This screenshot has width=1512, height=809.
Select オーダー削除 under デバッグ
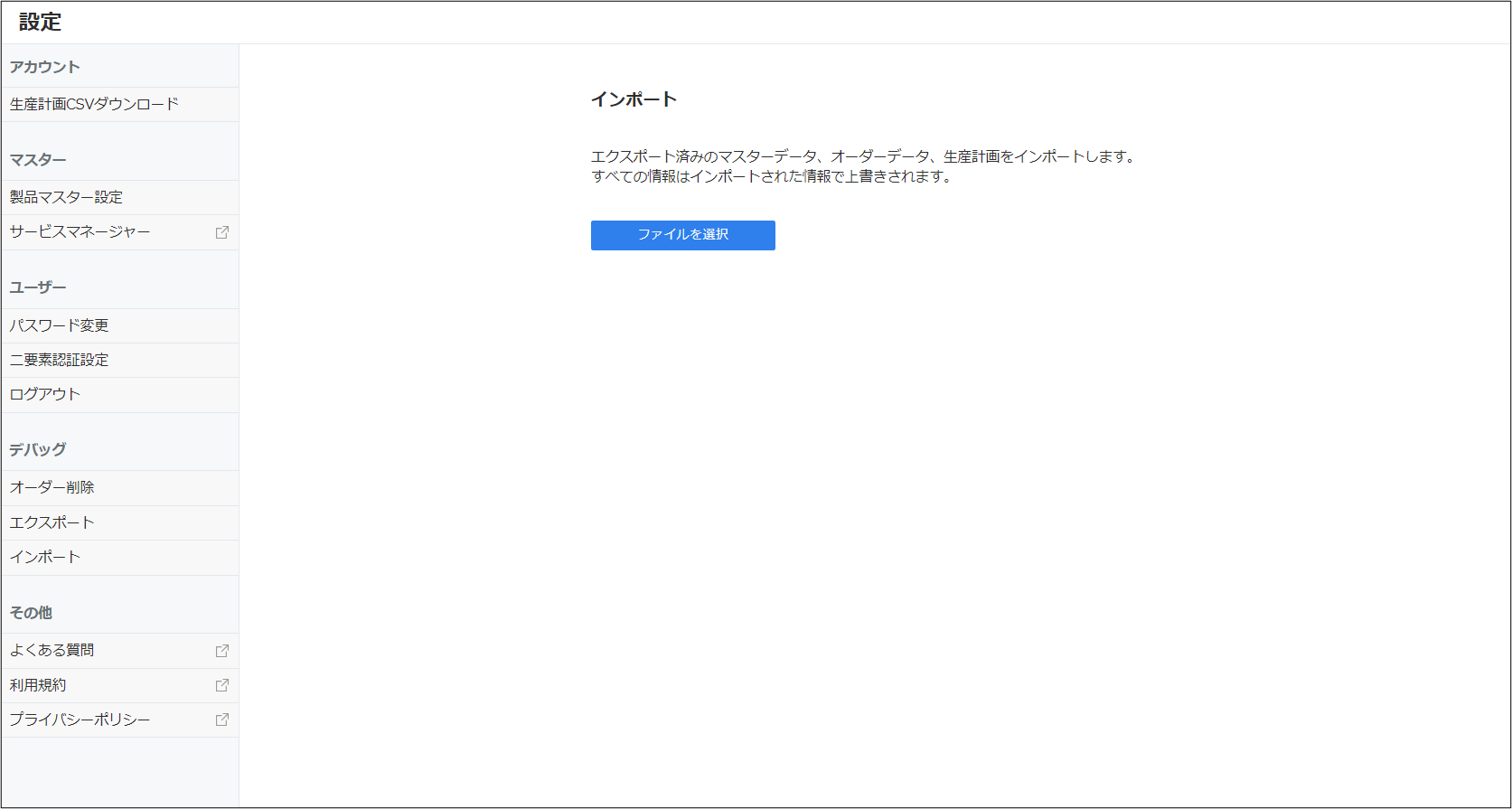tap(120, 488)
